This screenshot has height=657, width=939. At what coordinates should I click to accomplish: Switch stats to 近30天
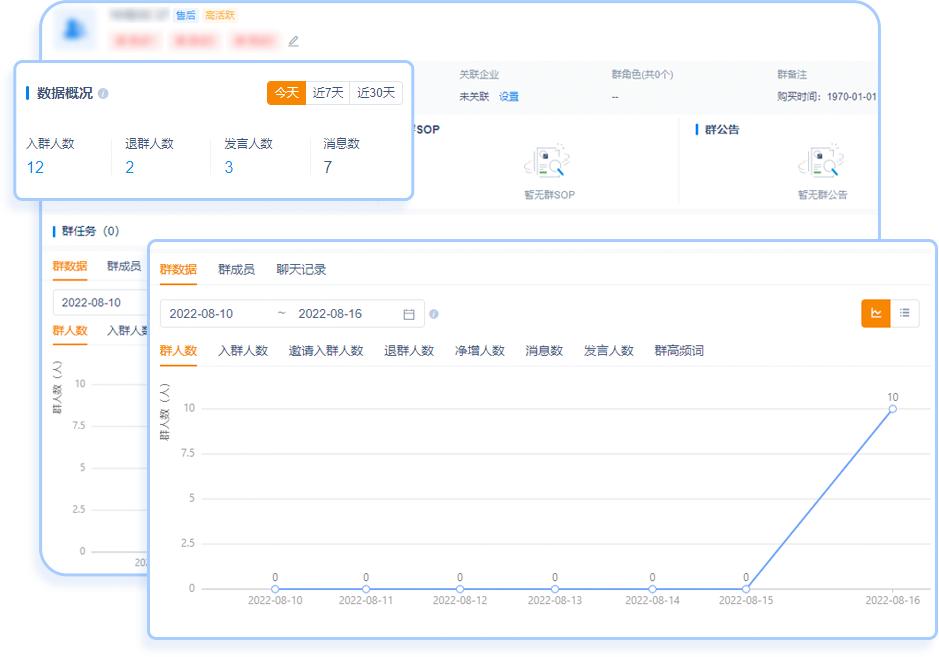376,92
